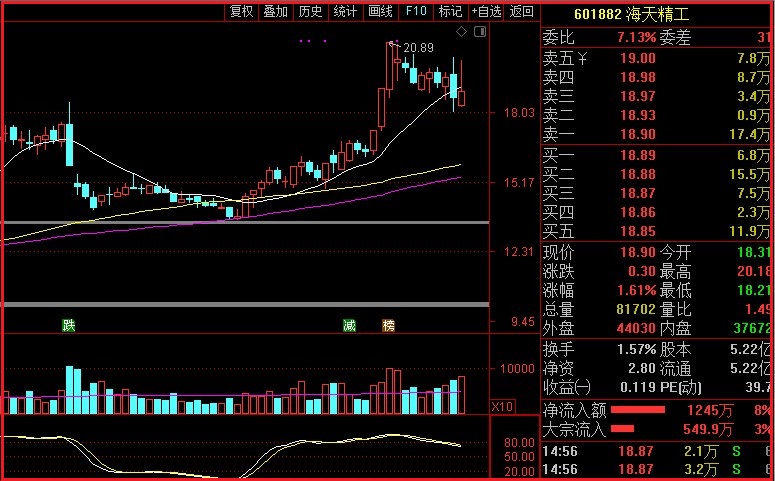775x481 pixels.
Task: Click the 80.00 indicator axis label
Action: pyautogui.click(x=519, y=443)
